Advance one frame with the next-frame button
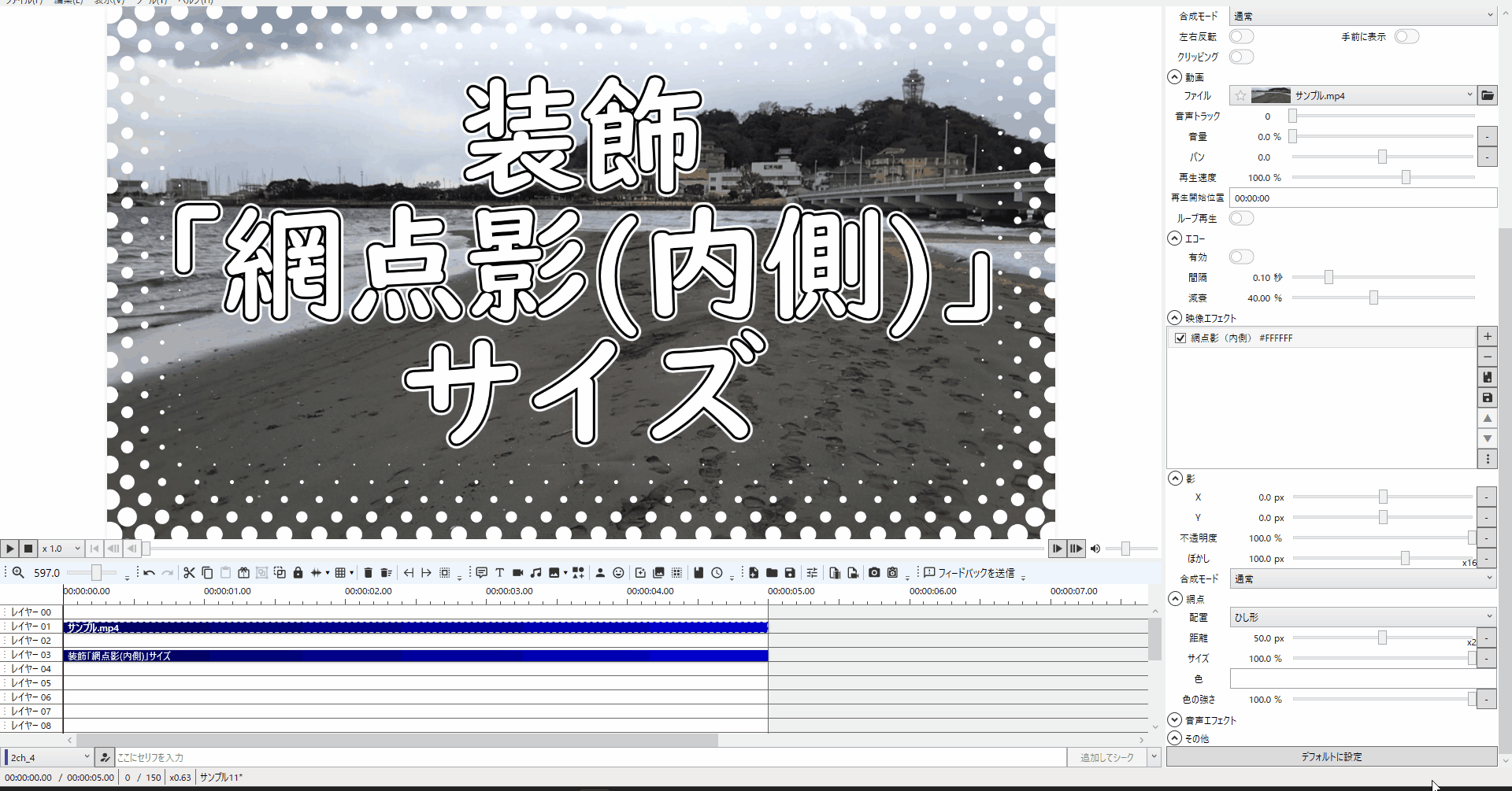The width and height of the screenshot is (1512, 791). click(x=1057, y=549)
